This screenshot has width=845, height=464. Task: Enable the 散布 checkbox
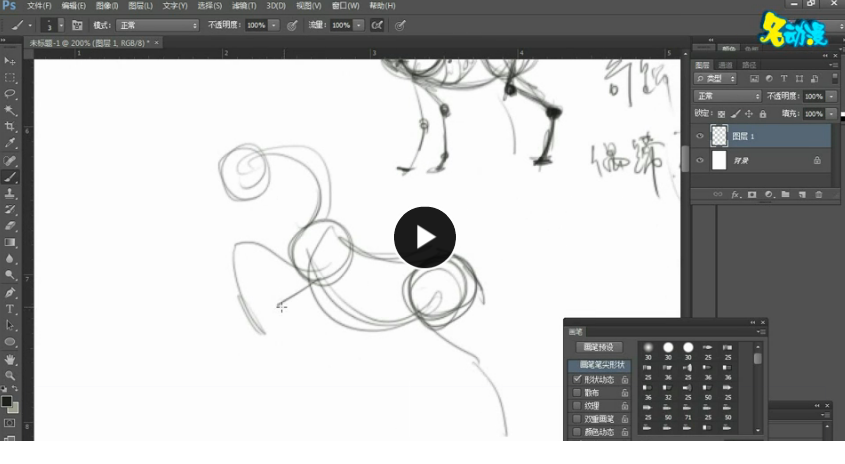pyautogui.click(x=577, y=393)
